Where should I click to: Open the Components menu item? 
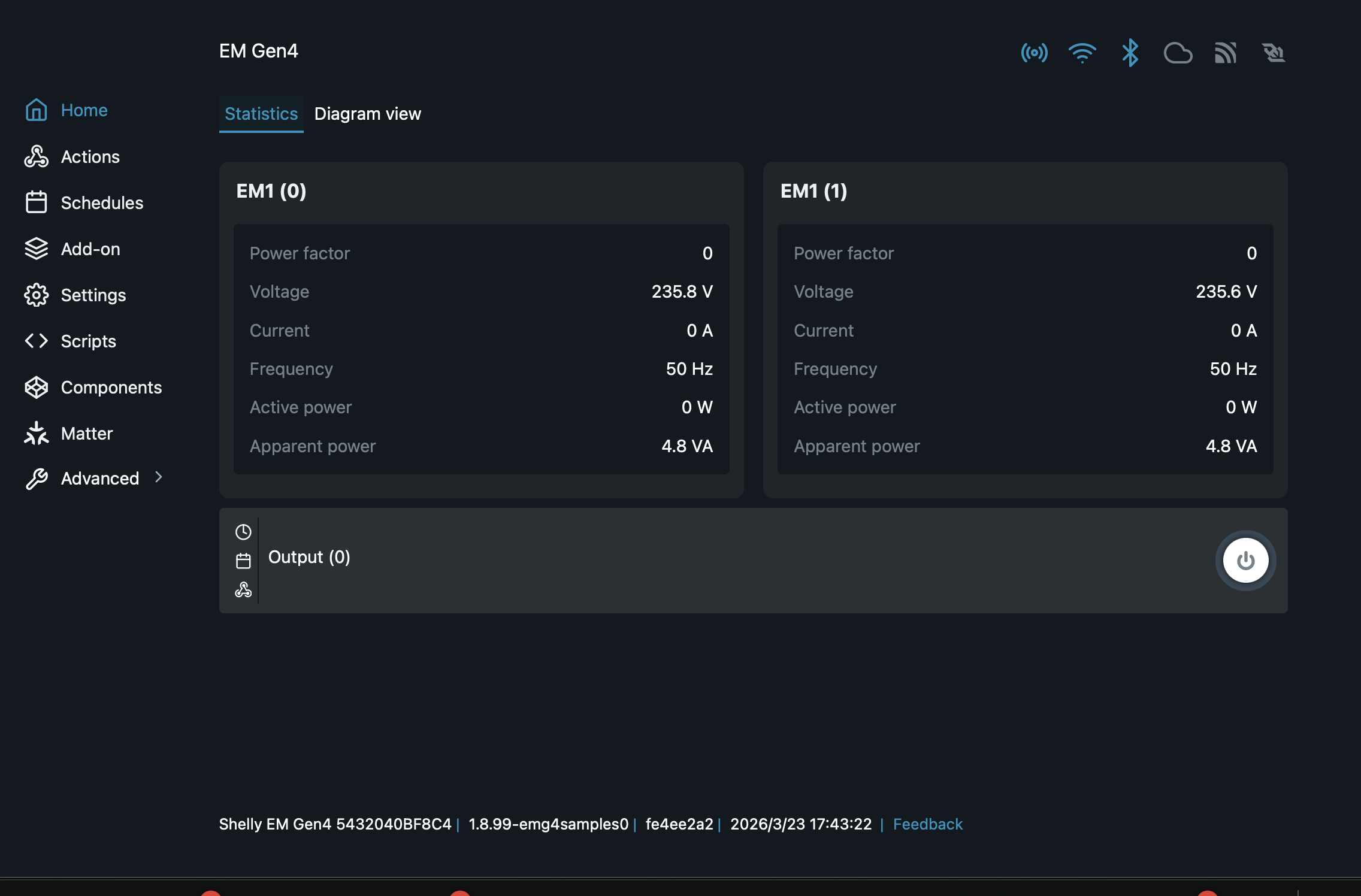pos(111,388)
